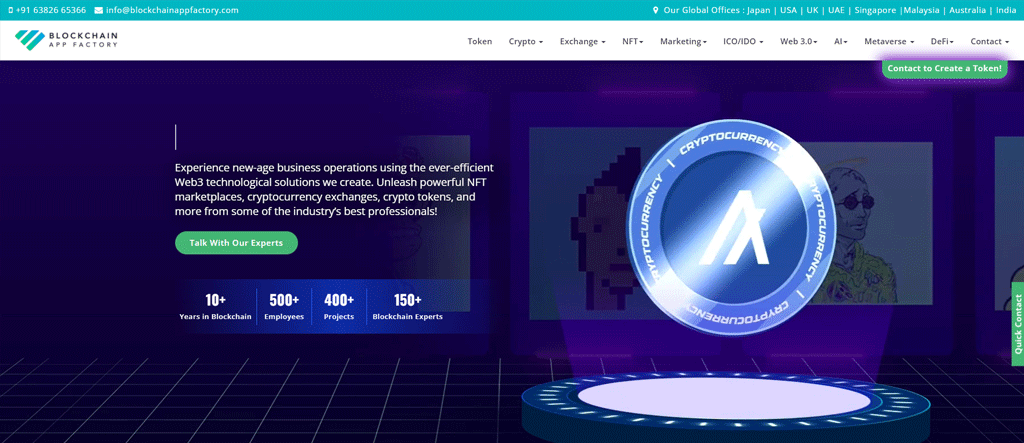Select Singapore in Global Offices
Viewport: 1024px width, 443px height.
[x=875, y=10]
